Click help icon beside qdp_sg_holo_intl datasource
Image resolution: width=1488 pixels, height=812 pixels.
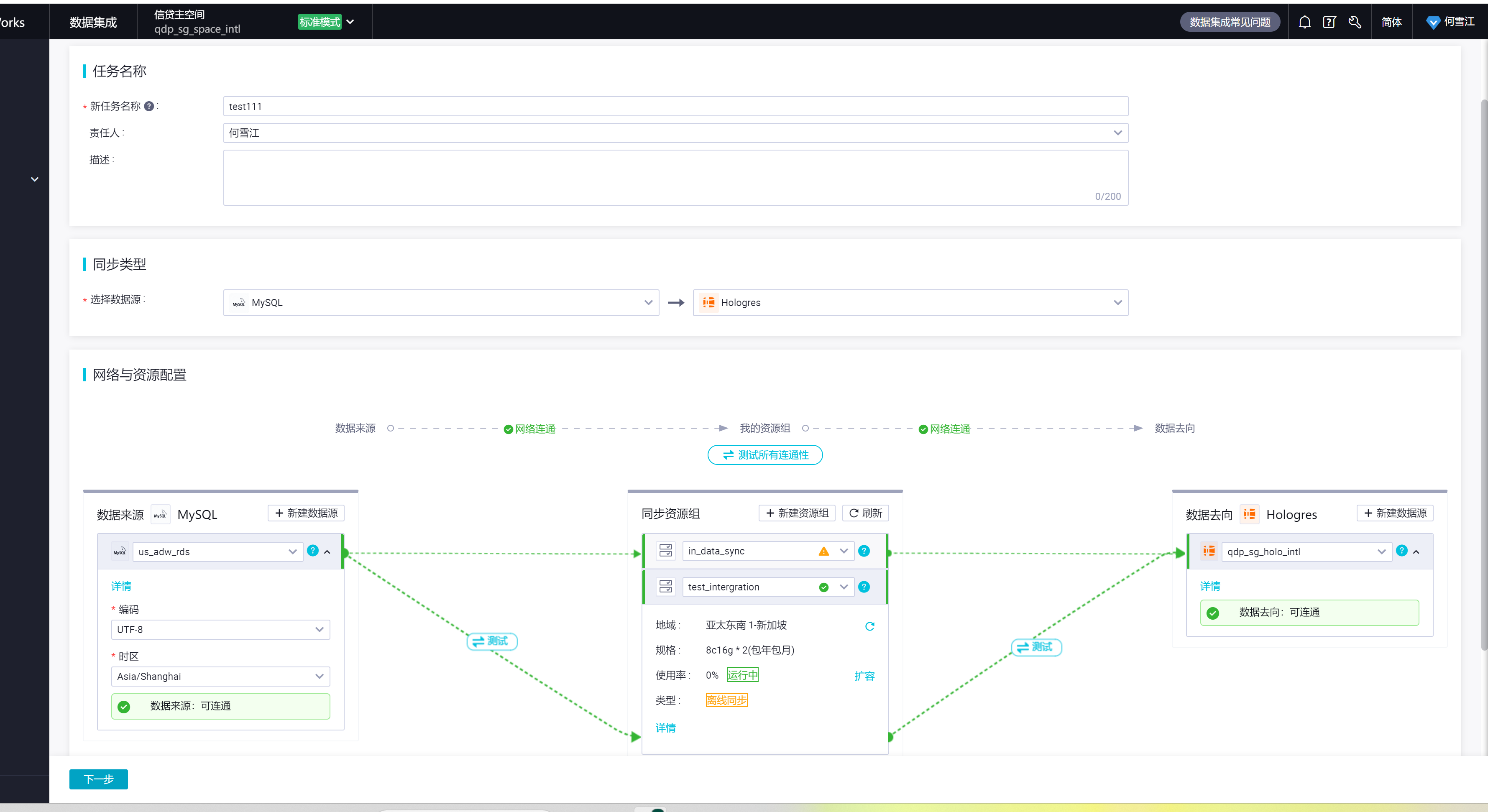click(1401, 550)
